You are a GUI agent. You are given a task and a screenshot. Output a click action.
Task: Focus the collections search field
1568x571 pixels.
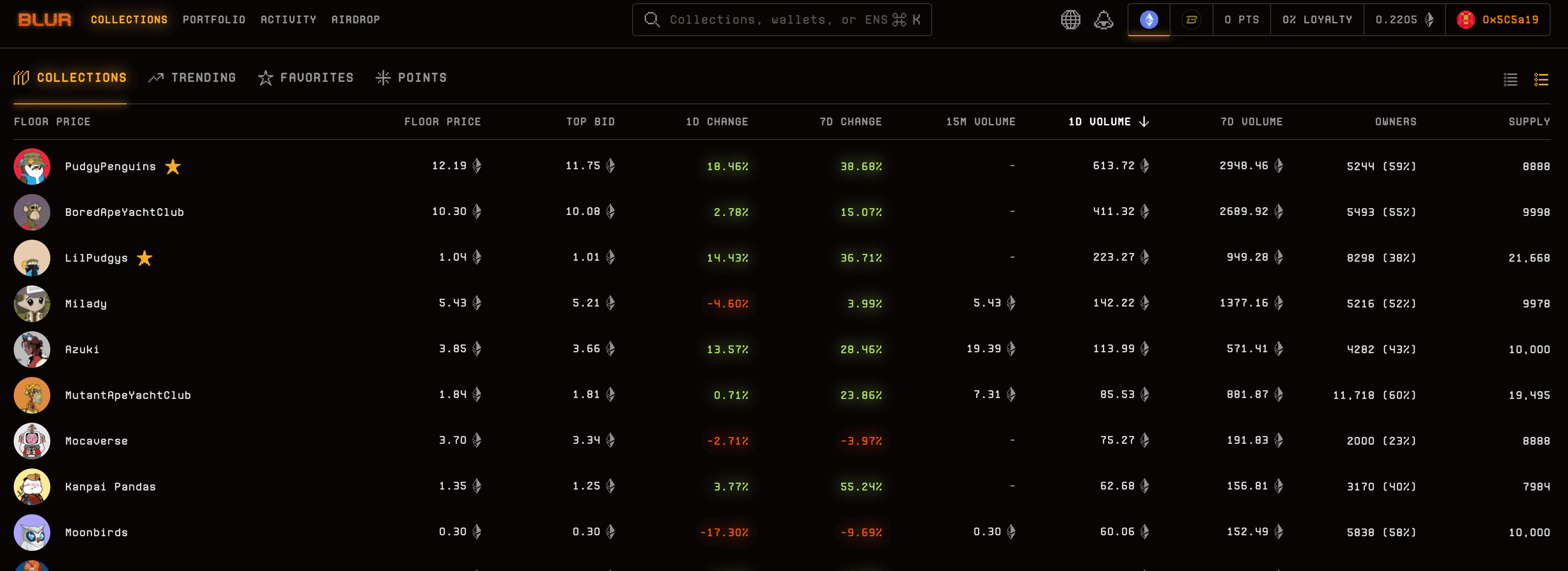point(782,20)
